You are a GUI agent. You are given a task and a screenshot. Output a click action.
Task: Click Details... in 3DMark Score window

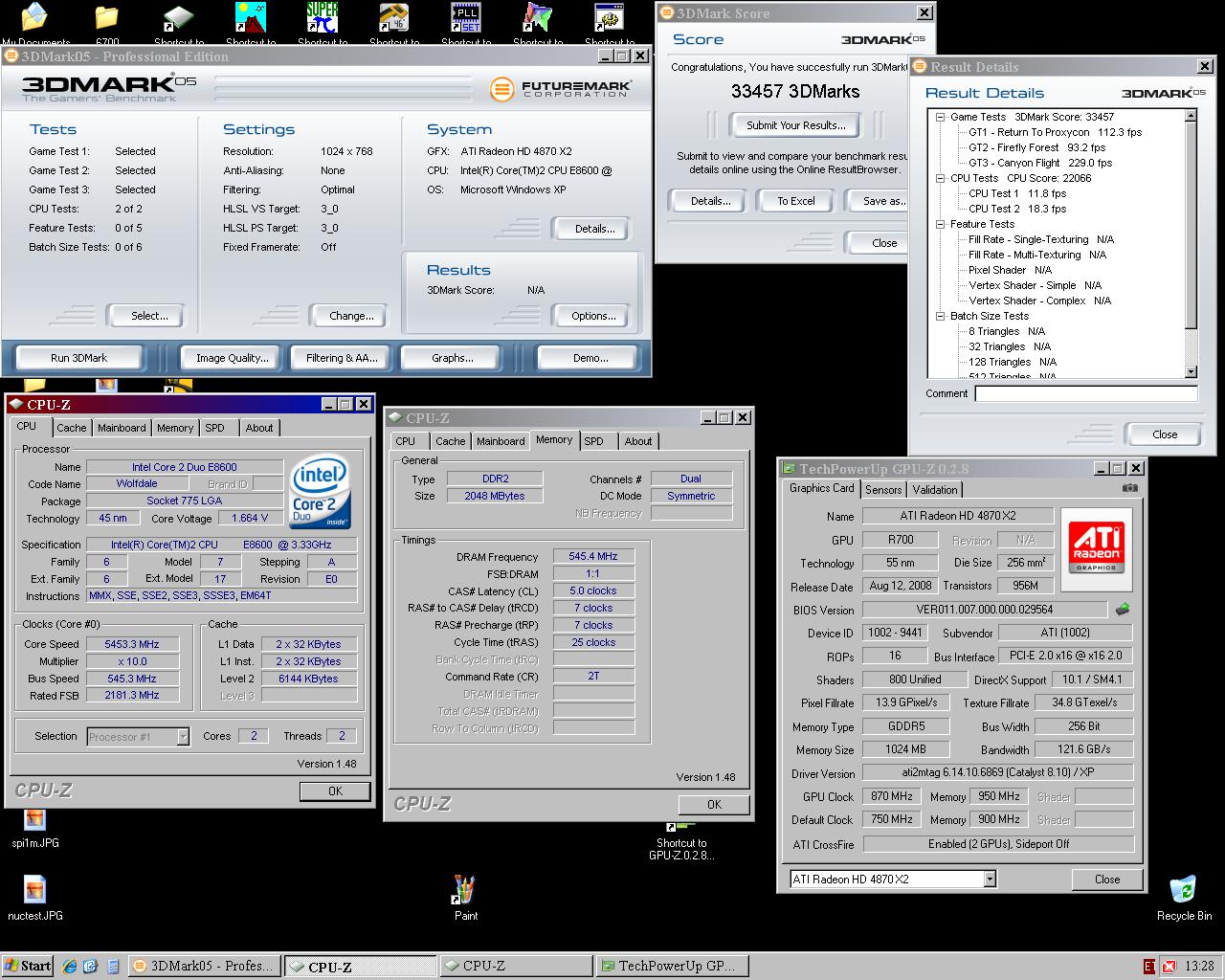pos(710,201)
